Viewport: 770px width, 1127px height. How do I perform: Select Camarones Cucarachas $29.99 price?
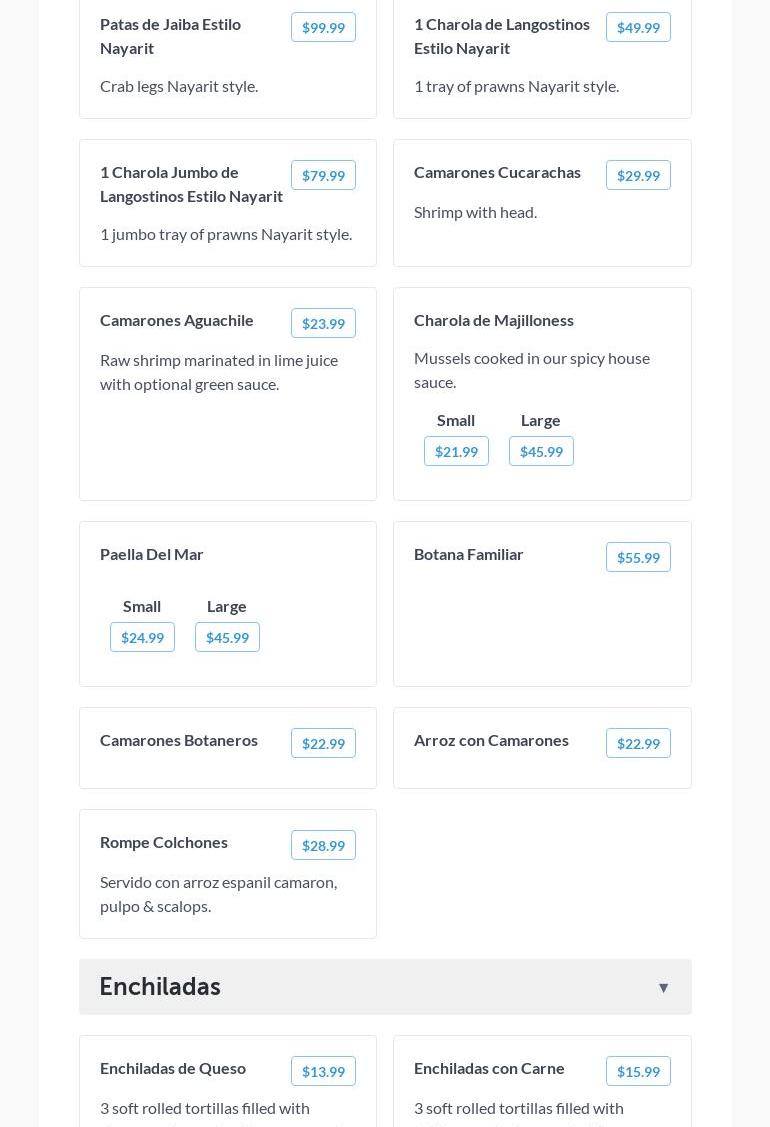point(638,175)
